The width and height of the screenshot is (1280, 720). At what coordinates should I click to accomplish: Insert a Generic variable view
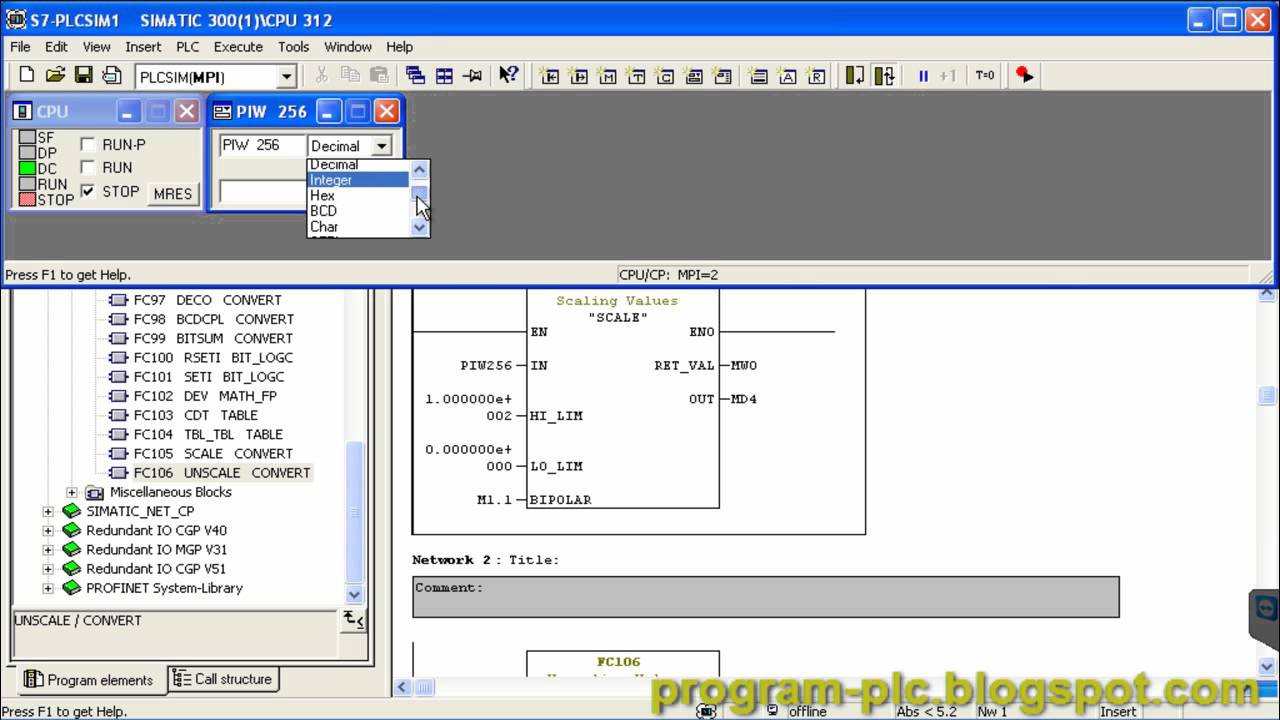tap(694, 75)
